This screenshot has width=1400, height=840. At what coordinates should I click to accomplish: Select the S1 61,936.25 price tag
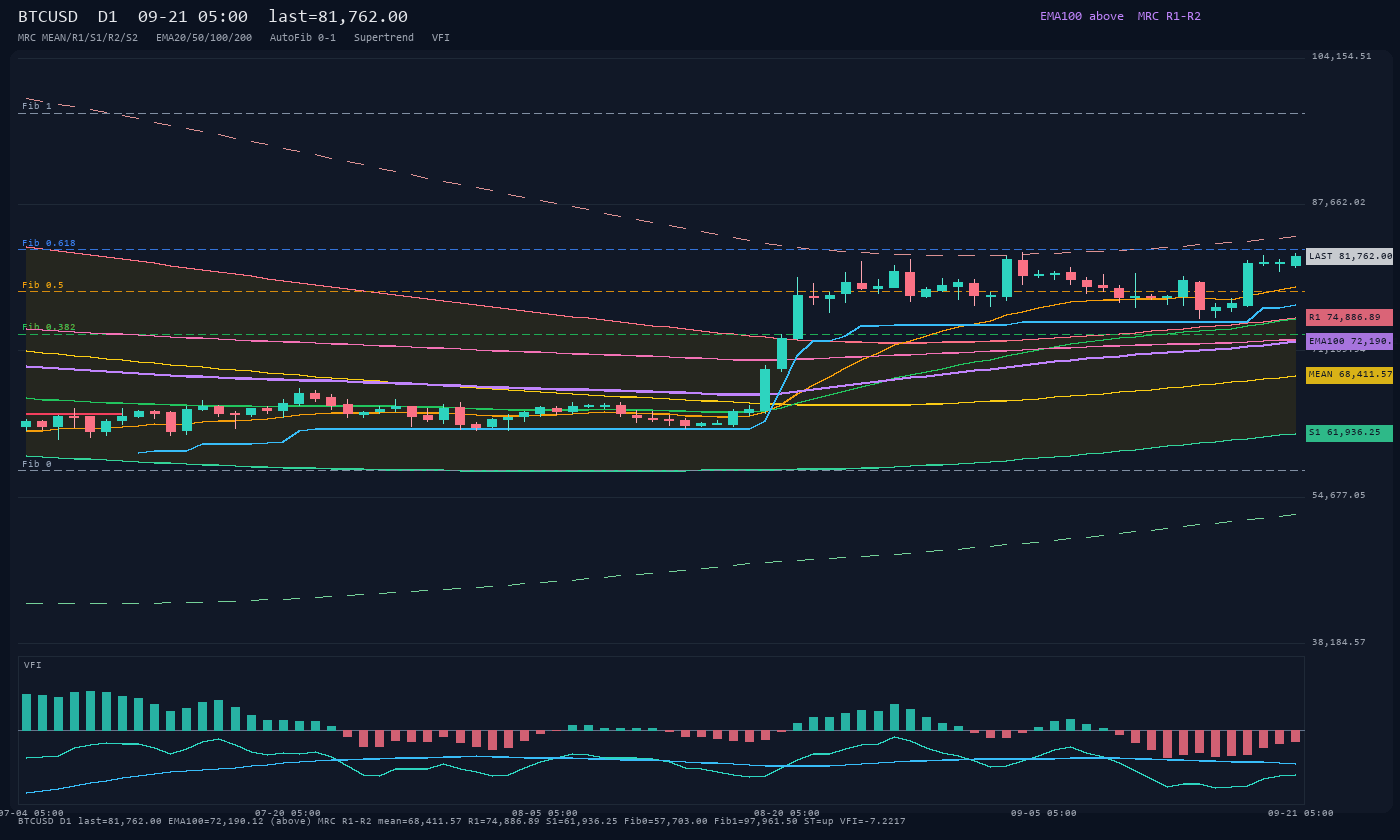coord(1349,433)
